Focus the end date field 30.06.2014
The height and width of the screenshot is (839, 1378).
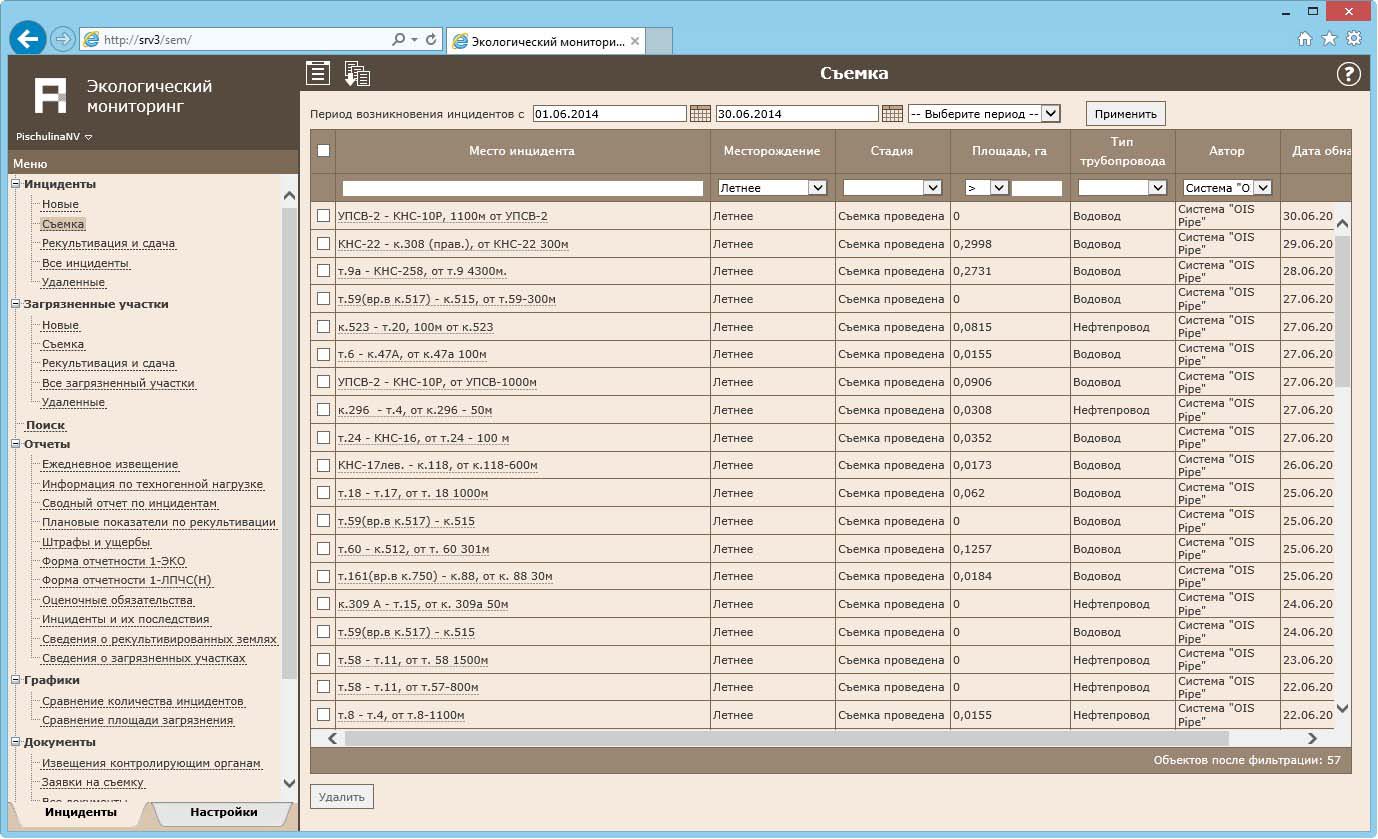pos(797,114)
